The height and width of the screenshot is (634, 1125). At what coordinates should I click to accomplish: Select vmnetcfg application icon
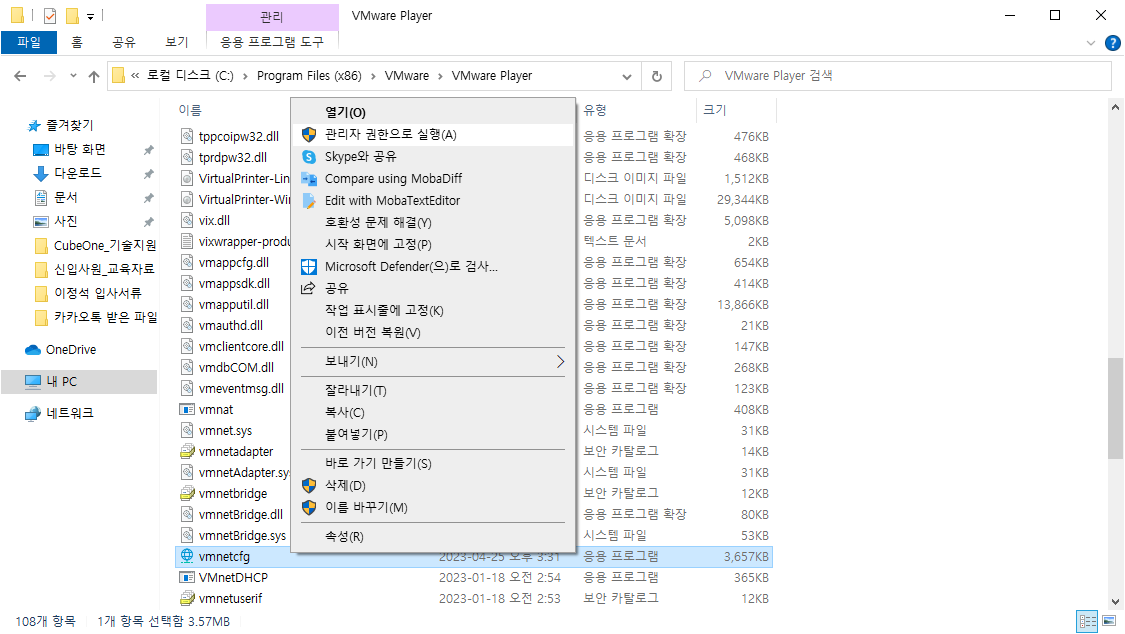[187, 557]
